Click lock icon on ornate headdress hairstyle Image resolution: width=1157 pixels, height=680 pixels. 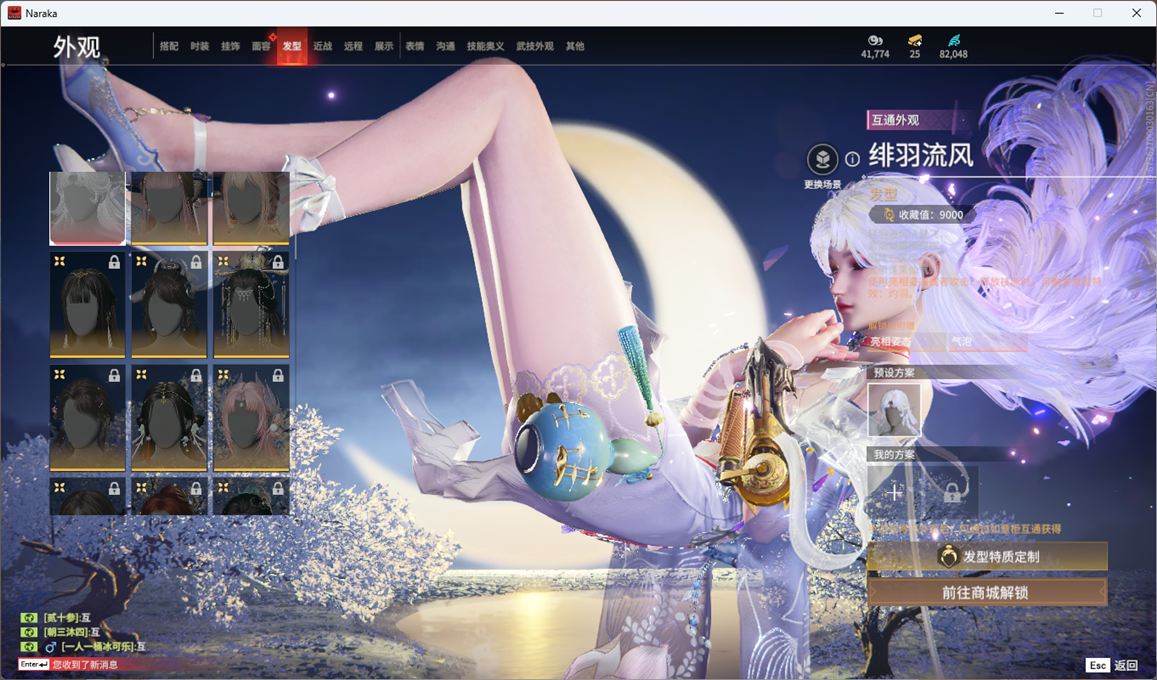[x=278, y=262]
